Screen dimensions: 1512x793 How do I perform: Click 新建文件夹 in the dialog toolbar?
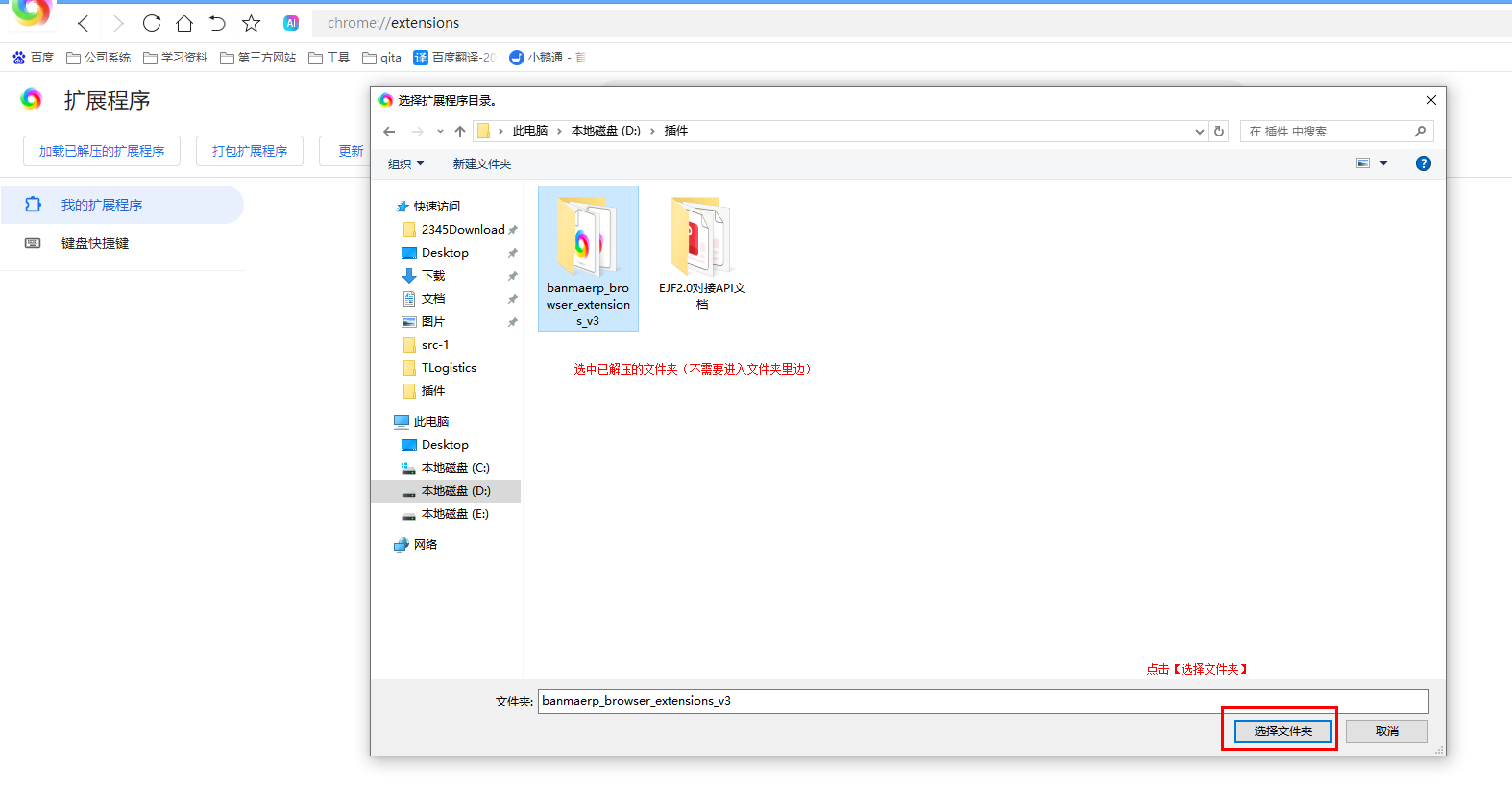point(481,164)
